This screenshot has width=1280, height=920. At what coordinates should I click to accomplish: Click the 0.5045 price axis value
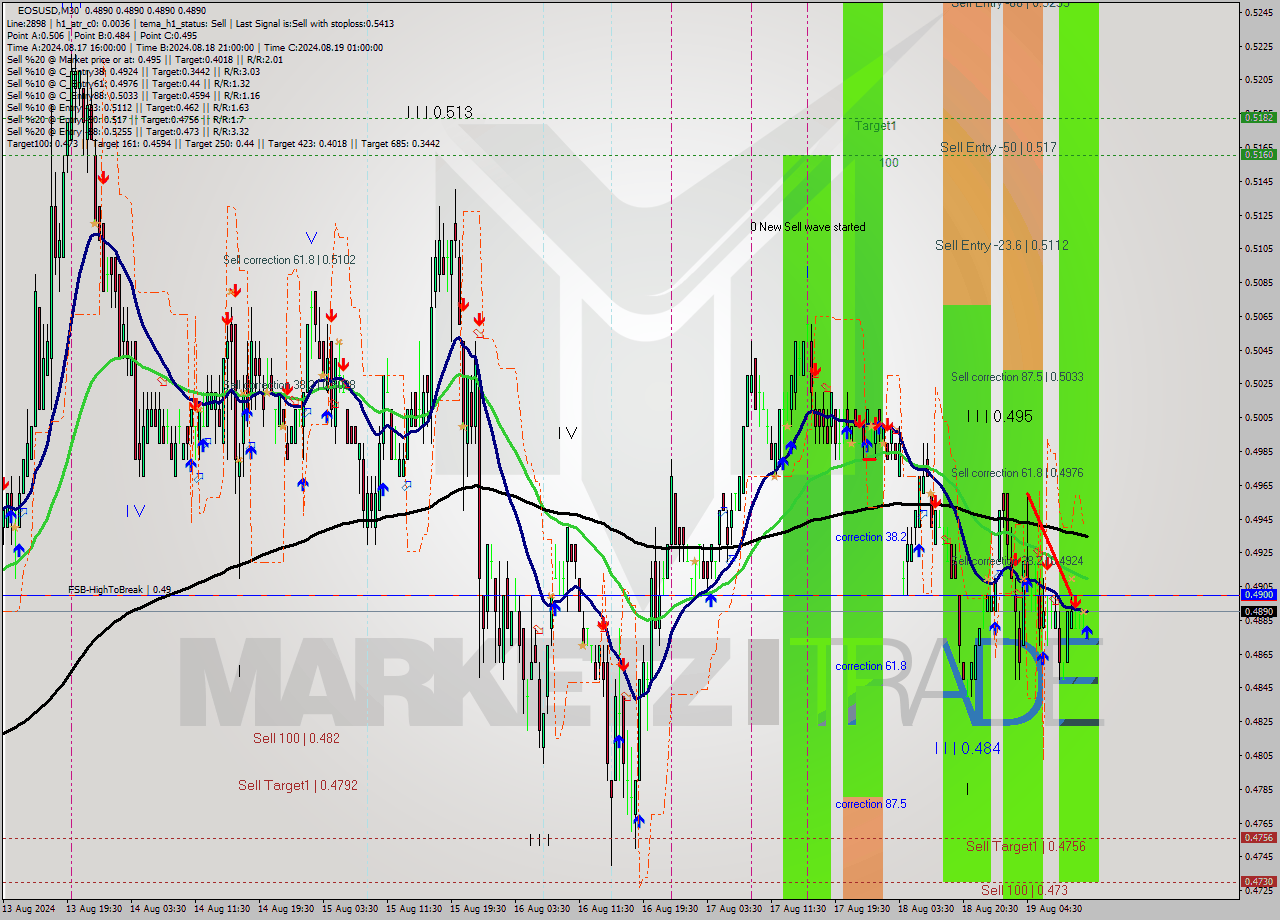(x=1257, y=350)
